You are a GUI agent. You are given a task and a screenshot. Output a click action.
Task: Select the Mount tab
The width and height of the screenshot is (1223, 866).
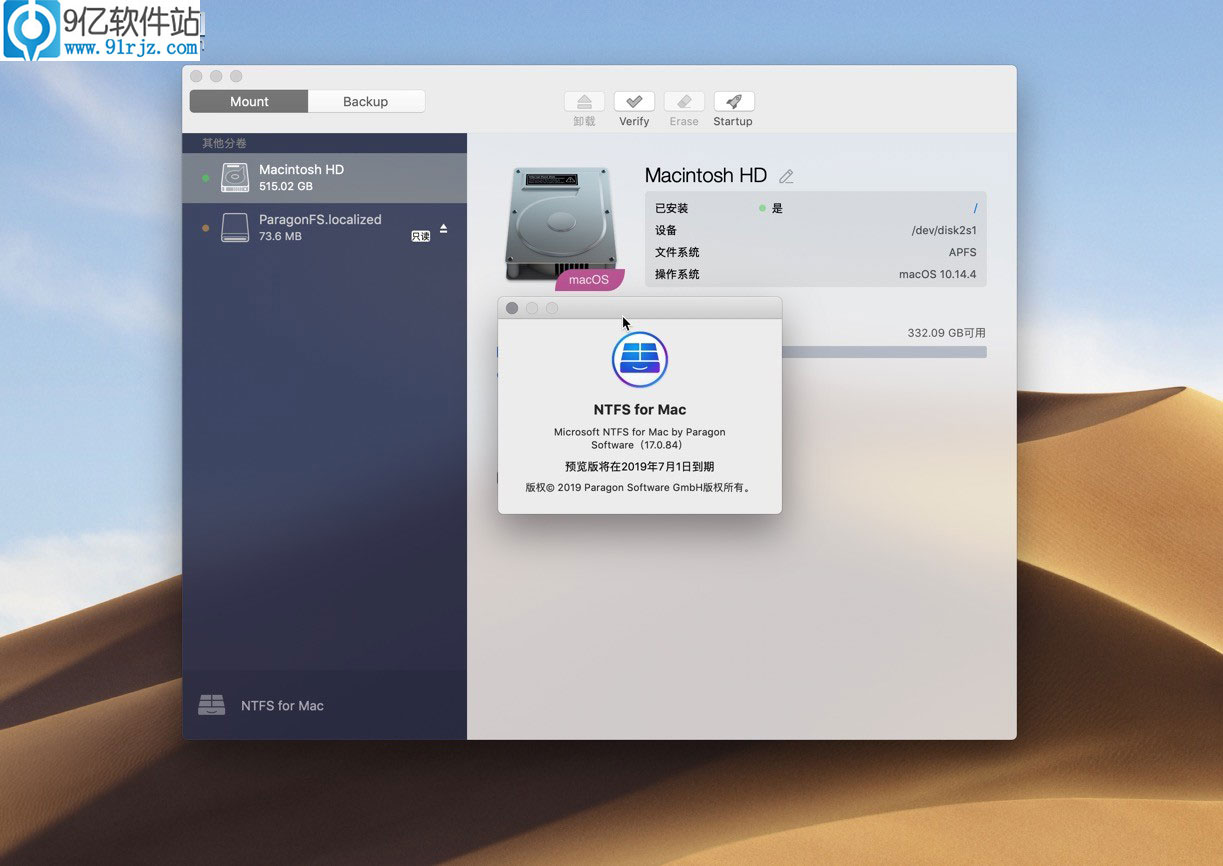(248, 101)
